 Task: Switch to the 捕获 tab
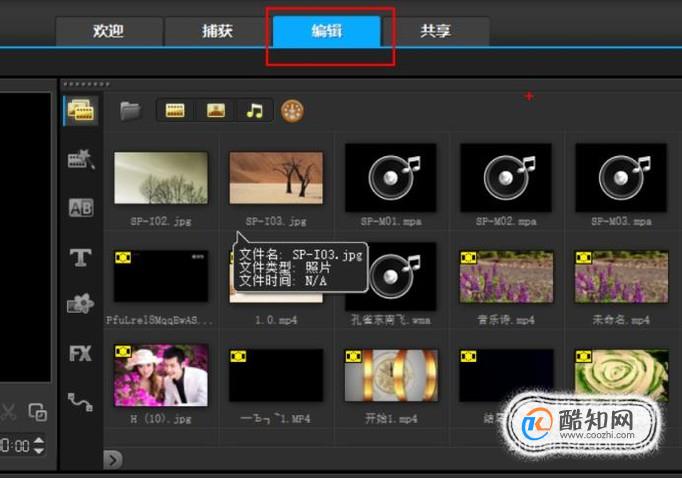[217, 31]
